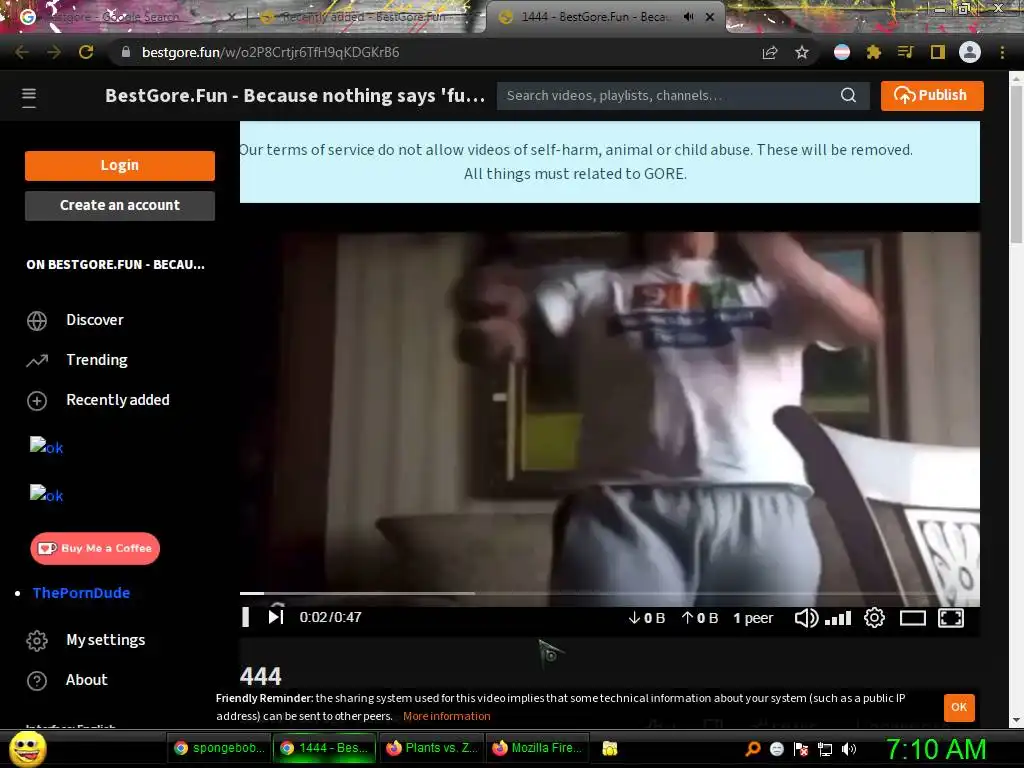
Task: Open video player settings gear
Action: coord(874,617)
